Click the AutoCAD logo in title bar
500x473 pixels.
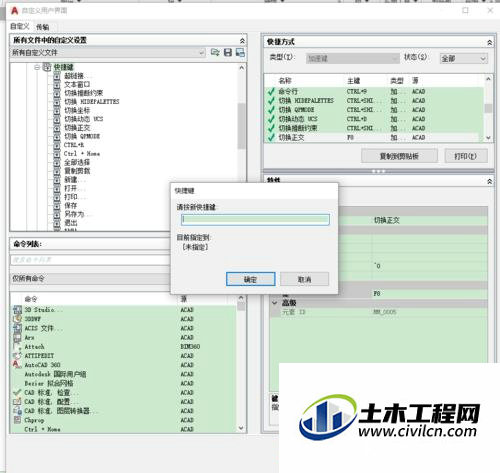(15, 11)
